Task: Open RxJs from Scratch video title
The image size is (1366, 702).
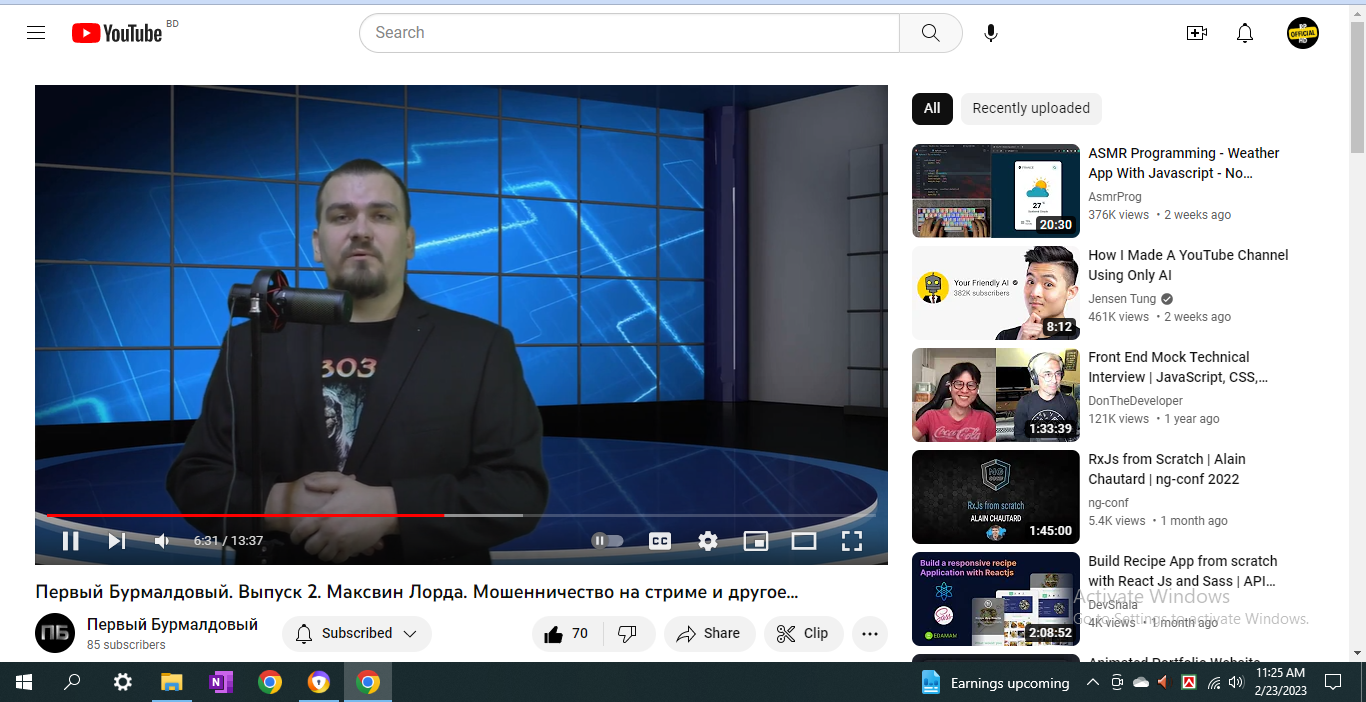Action: pos(1167,469)
